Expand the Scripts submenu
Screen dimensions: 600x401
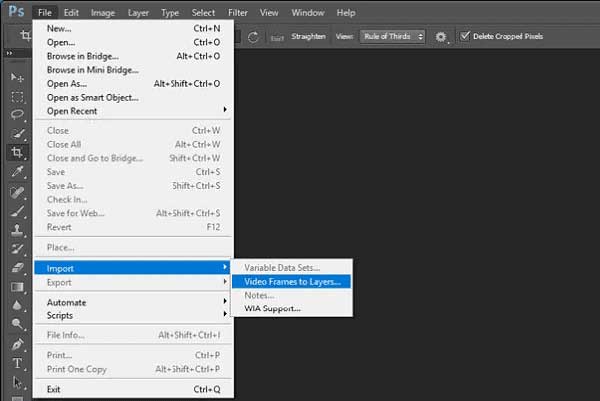pyautogui.click(x=132, y=315)
